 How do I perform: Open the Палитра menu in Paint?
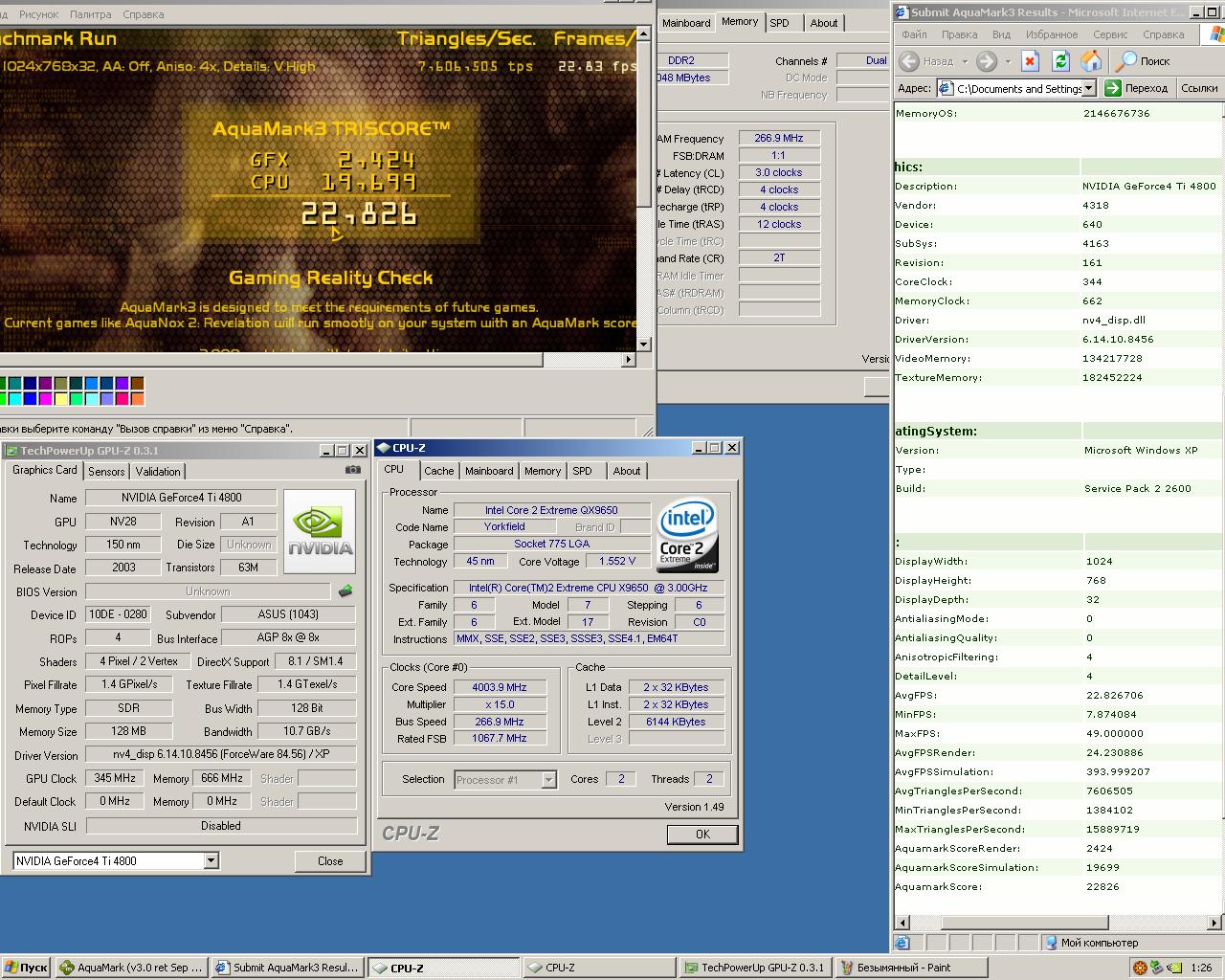tap(91, 14)
